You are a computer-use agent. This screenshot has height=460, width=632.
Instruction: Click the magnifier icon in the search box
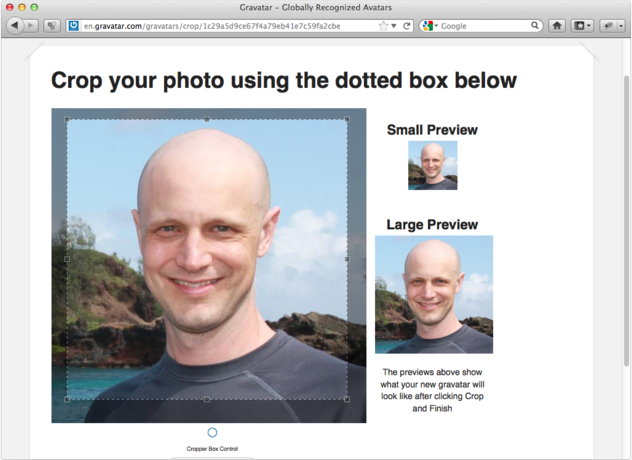pos(536,26)
